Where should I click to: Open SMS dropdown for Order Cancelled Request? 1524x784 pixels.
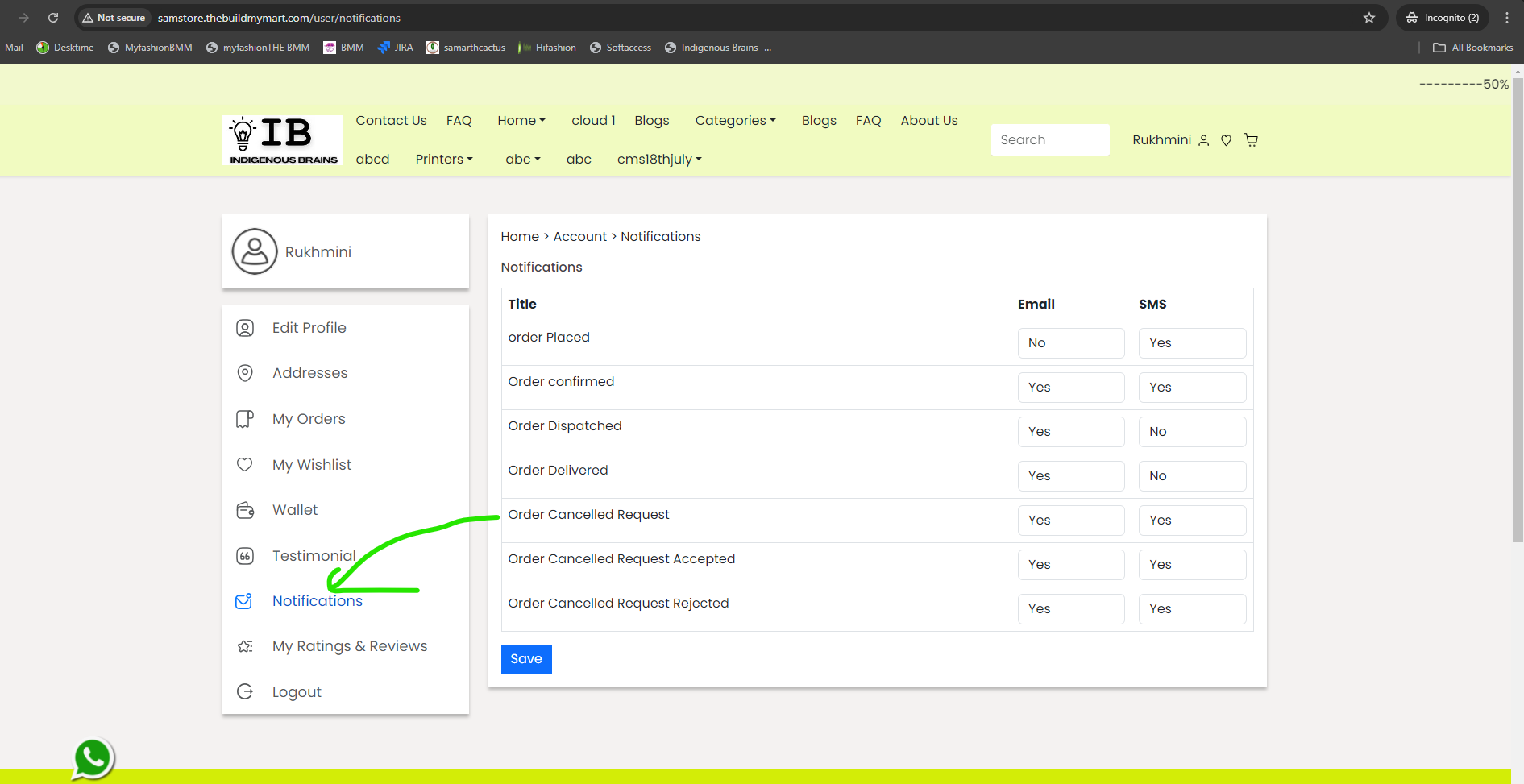coord(1193,521)
